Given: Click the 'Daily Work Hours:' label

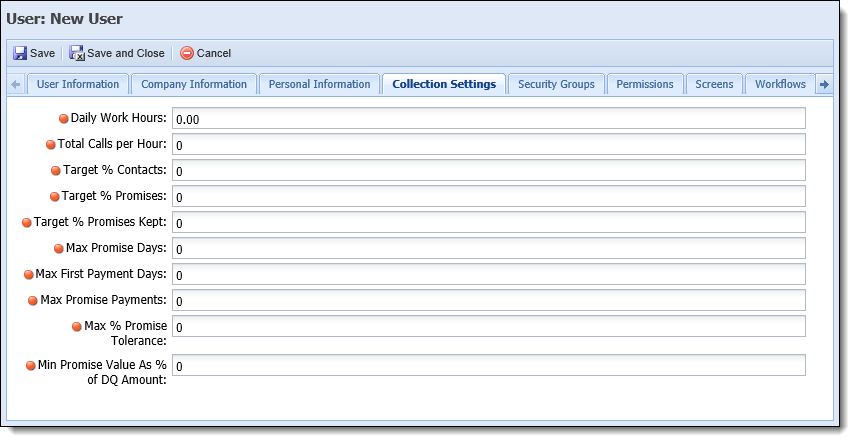Looking at the screenshot, I should (x=119, y=118).
